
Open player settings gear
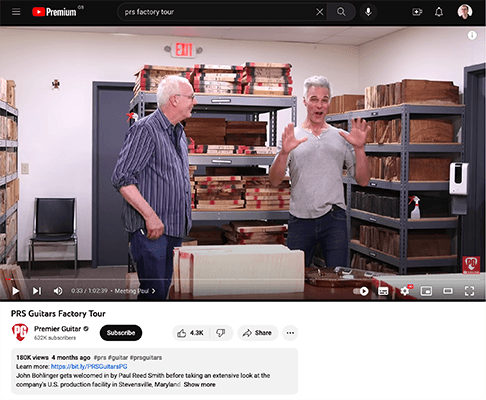coord(405,291)
